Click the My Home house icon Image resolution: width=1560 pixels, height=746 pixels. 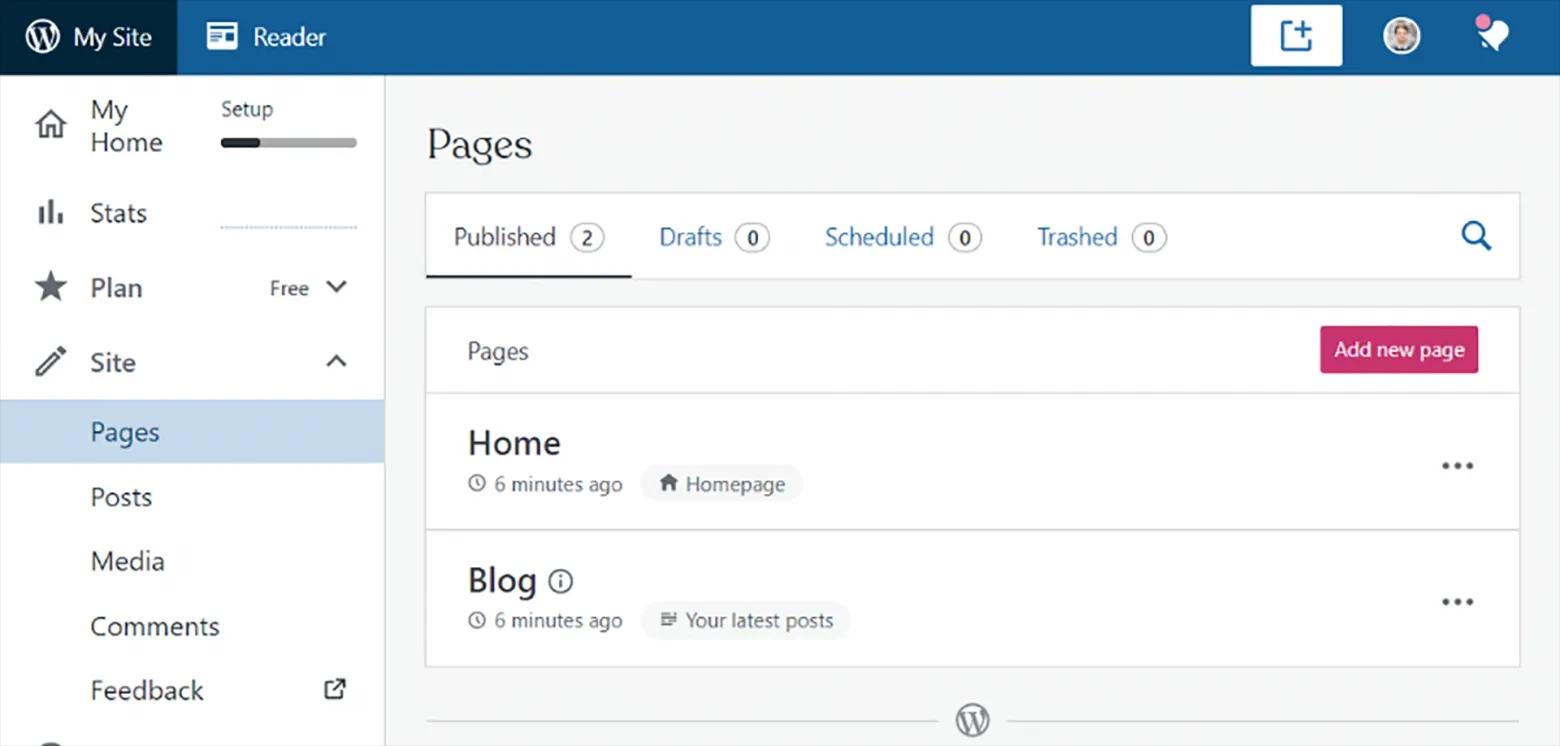tap(50, 125)
